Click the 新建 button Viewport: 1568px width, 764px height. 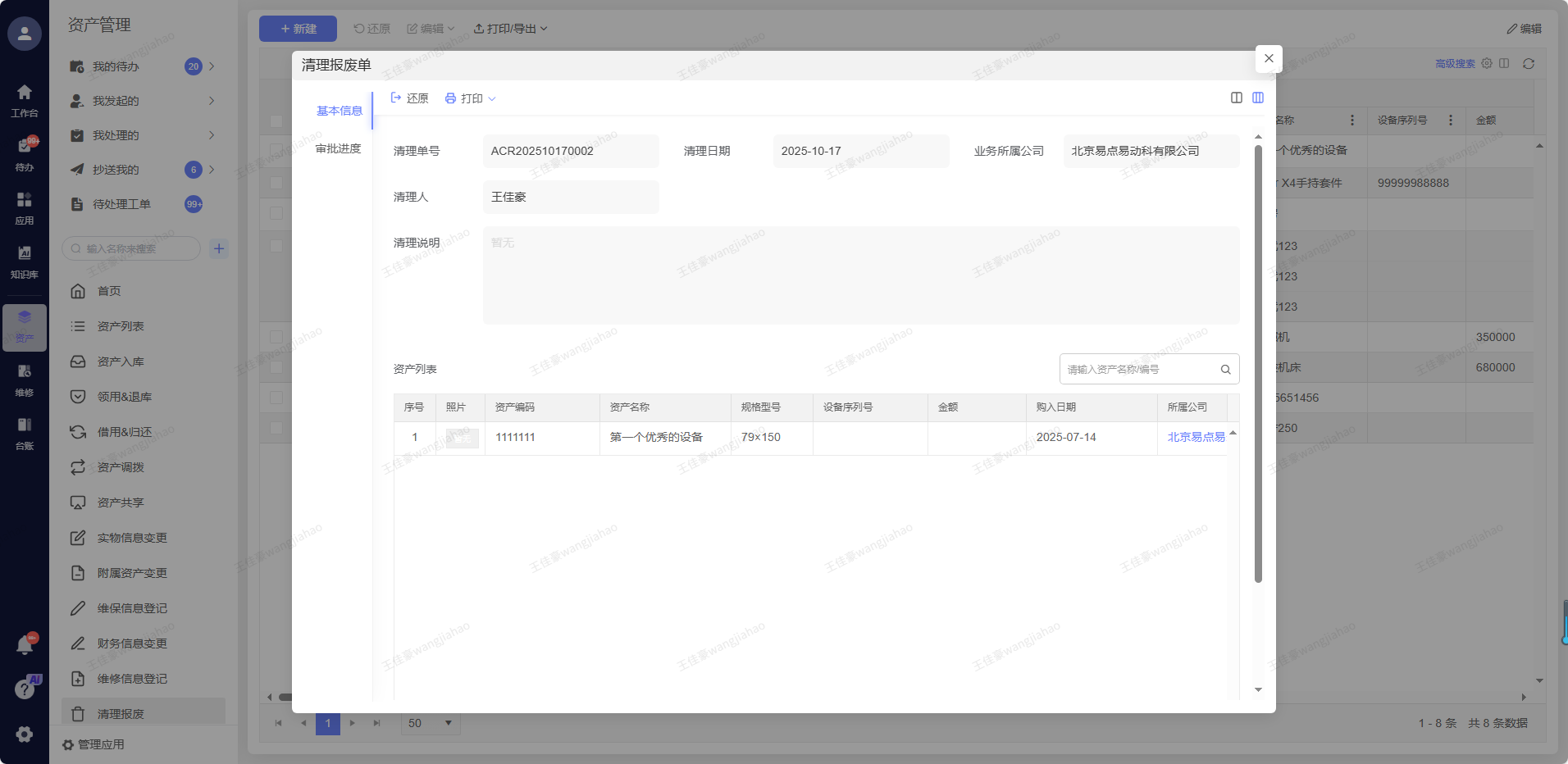pyautogui.click(x=298, y=29)
